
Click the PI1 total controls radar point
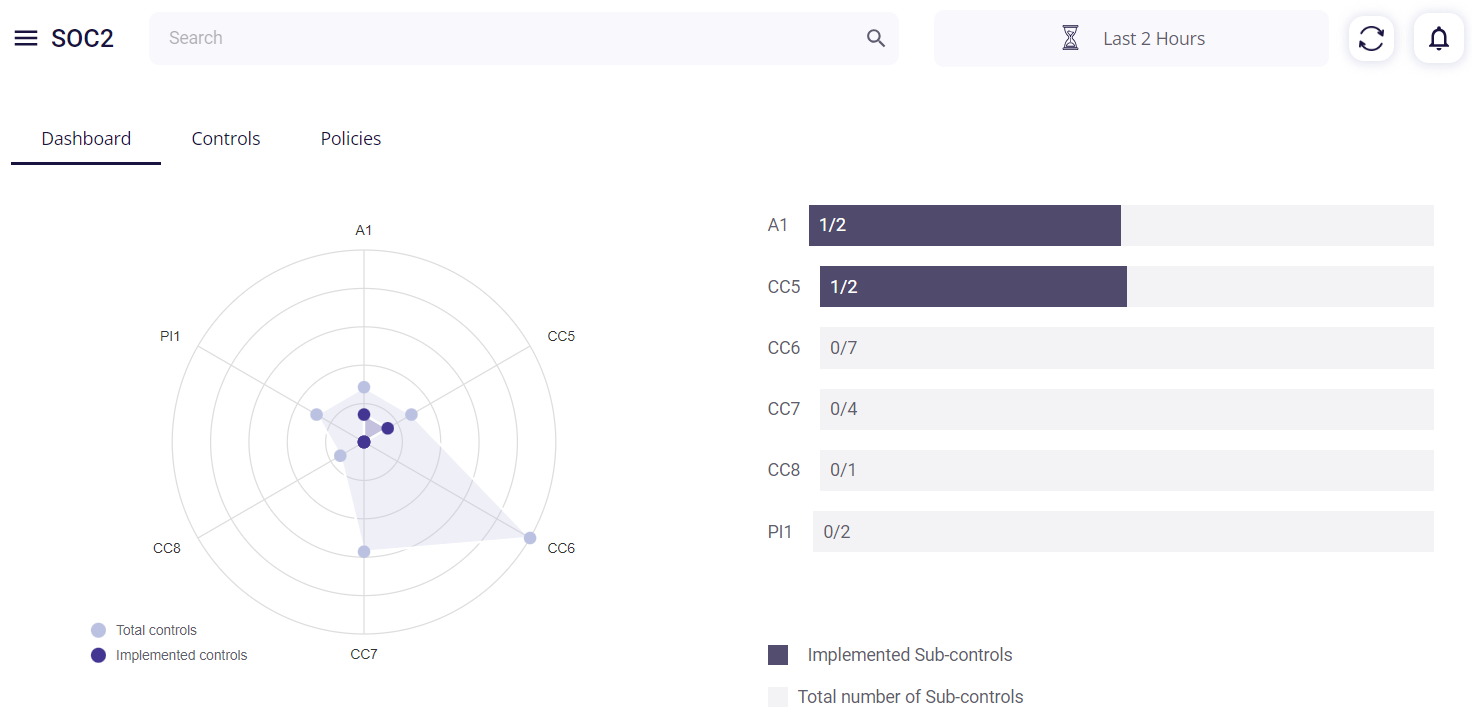pyautogui.click(x=316, y=415)
